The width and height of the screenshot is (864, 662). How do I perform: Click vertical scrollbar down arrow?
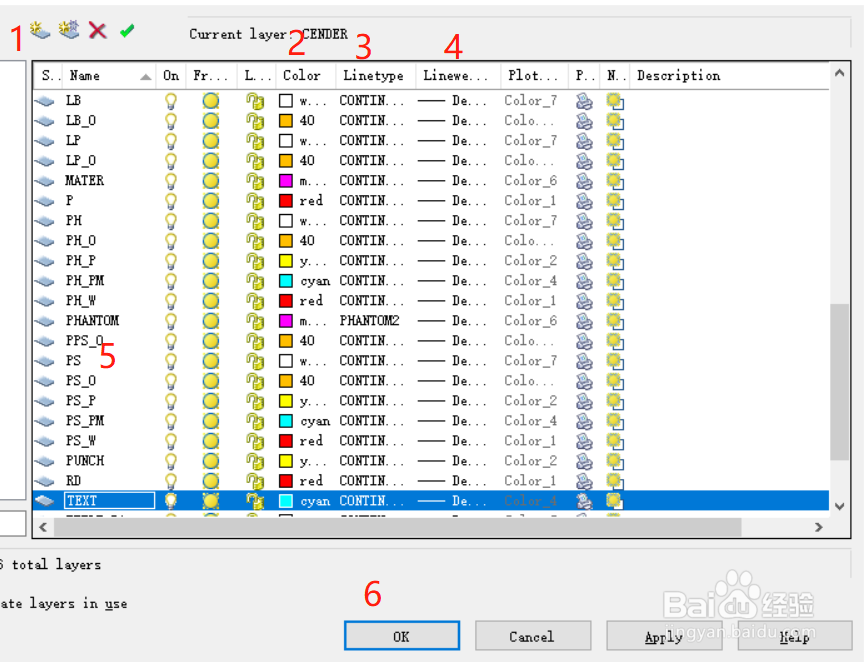point(839,506)
